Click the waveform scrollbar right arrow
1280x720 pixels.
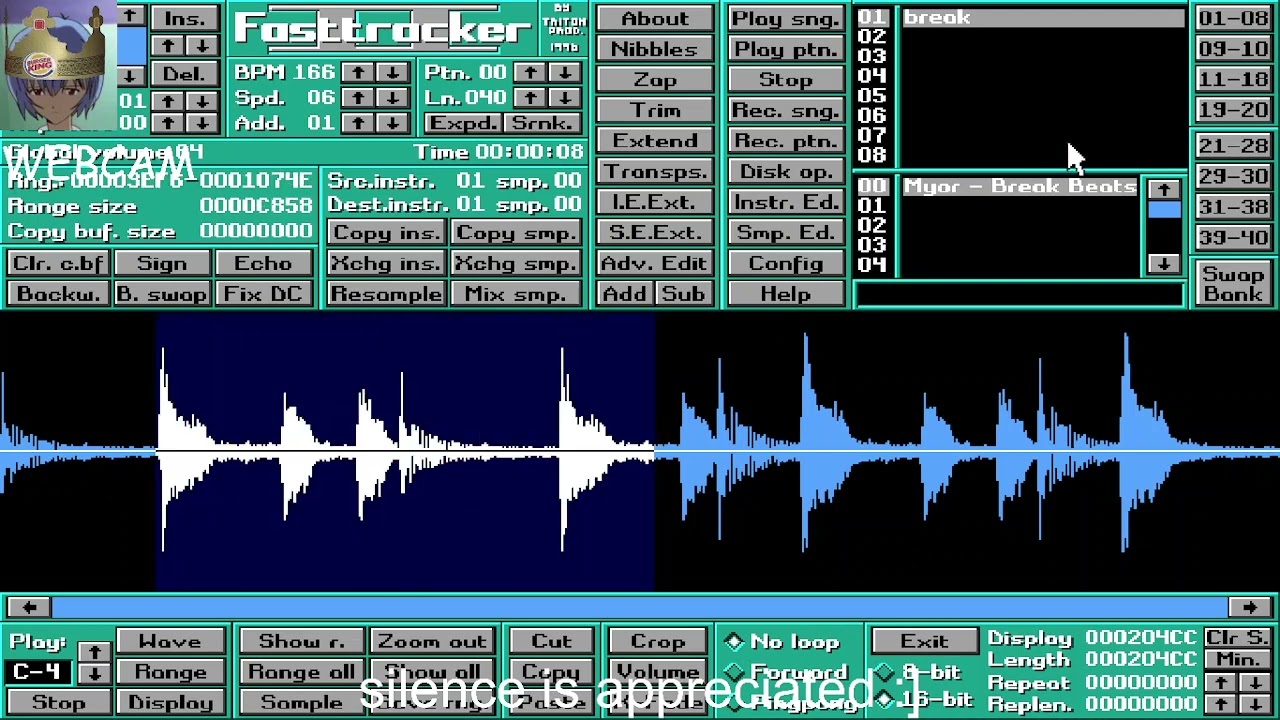(1251, 607)
